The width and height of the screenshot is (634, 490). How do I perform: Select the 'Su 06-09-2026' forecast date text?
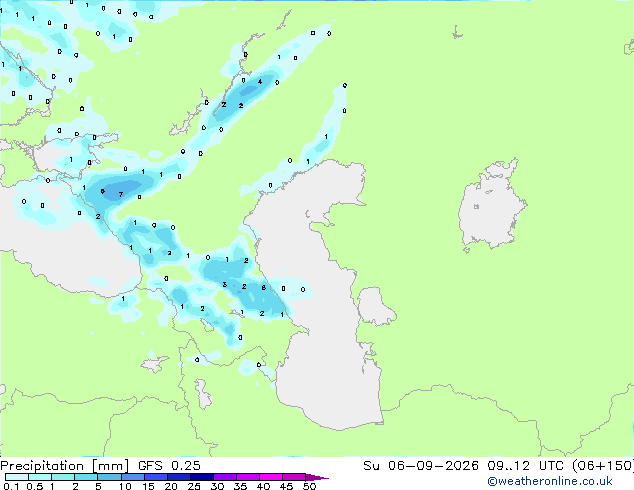pos(421,466)
